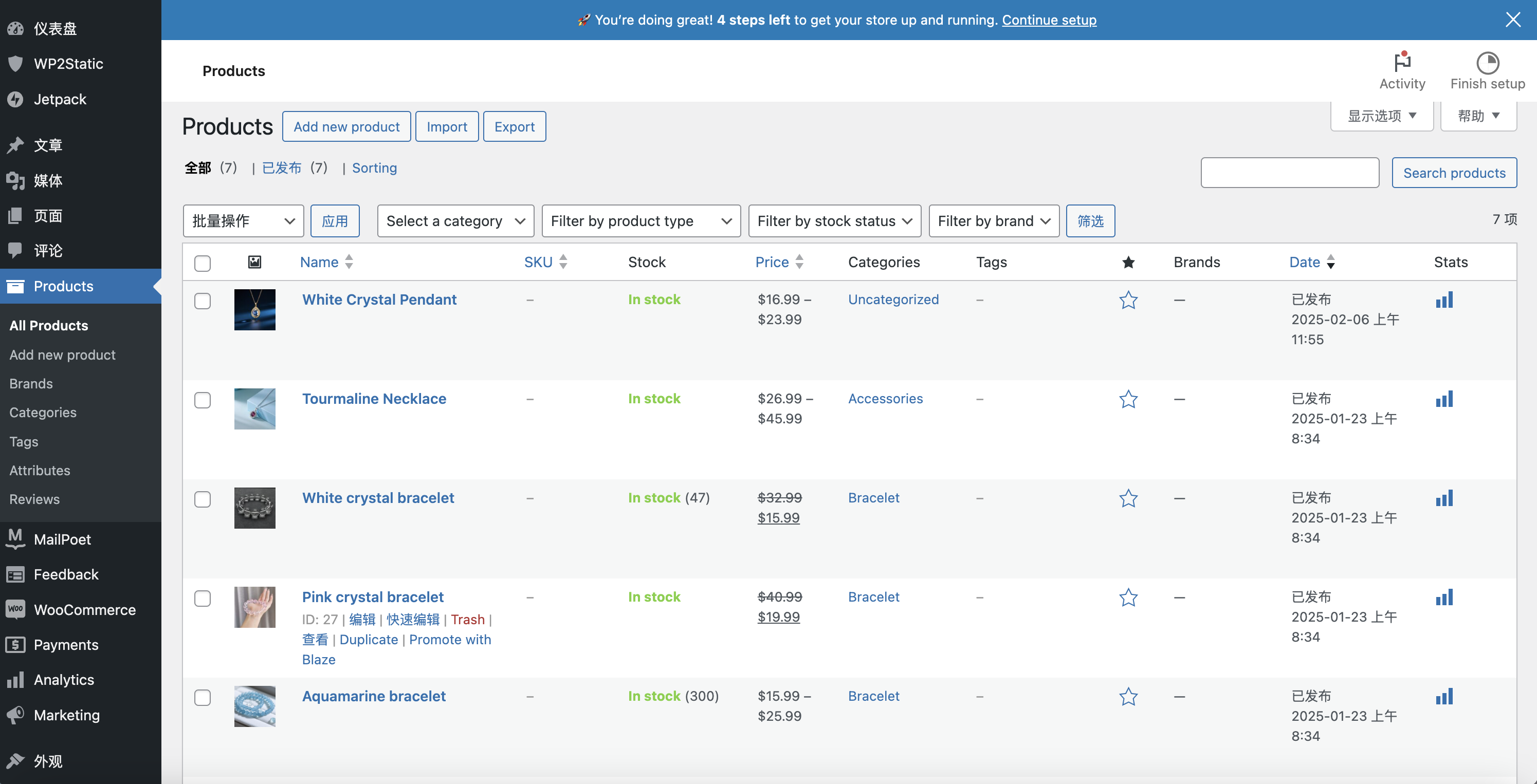Open the Activity flag icon panel
Viewport: 1537px width, 784px height.
[x=1402, y=63]
